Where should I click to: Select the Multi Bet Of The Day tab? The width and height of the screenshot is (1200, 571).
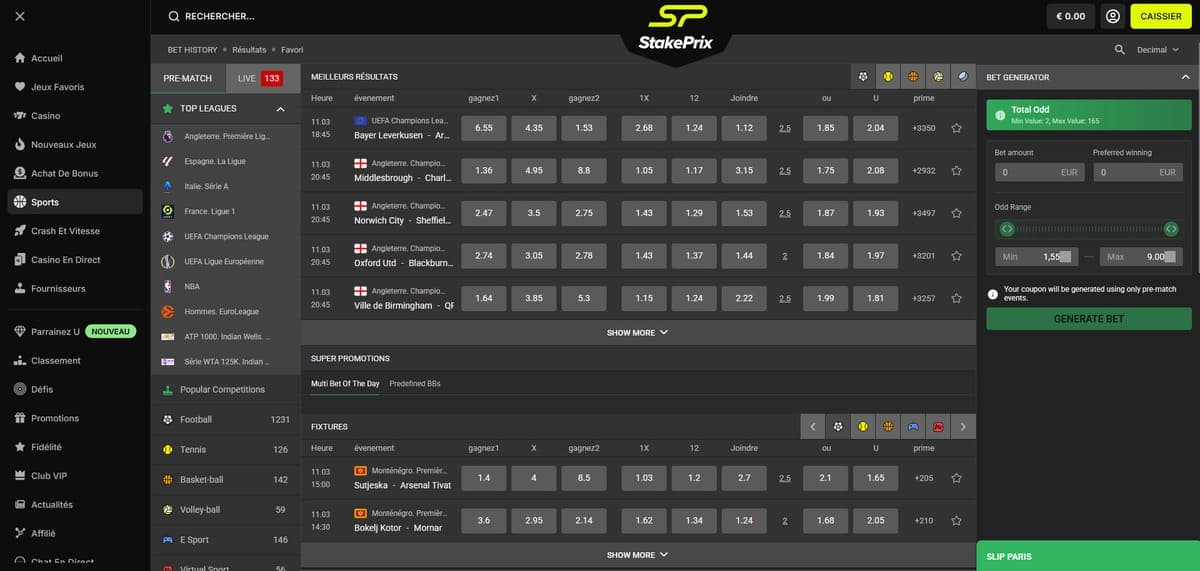(x=345, y=383)
